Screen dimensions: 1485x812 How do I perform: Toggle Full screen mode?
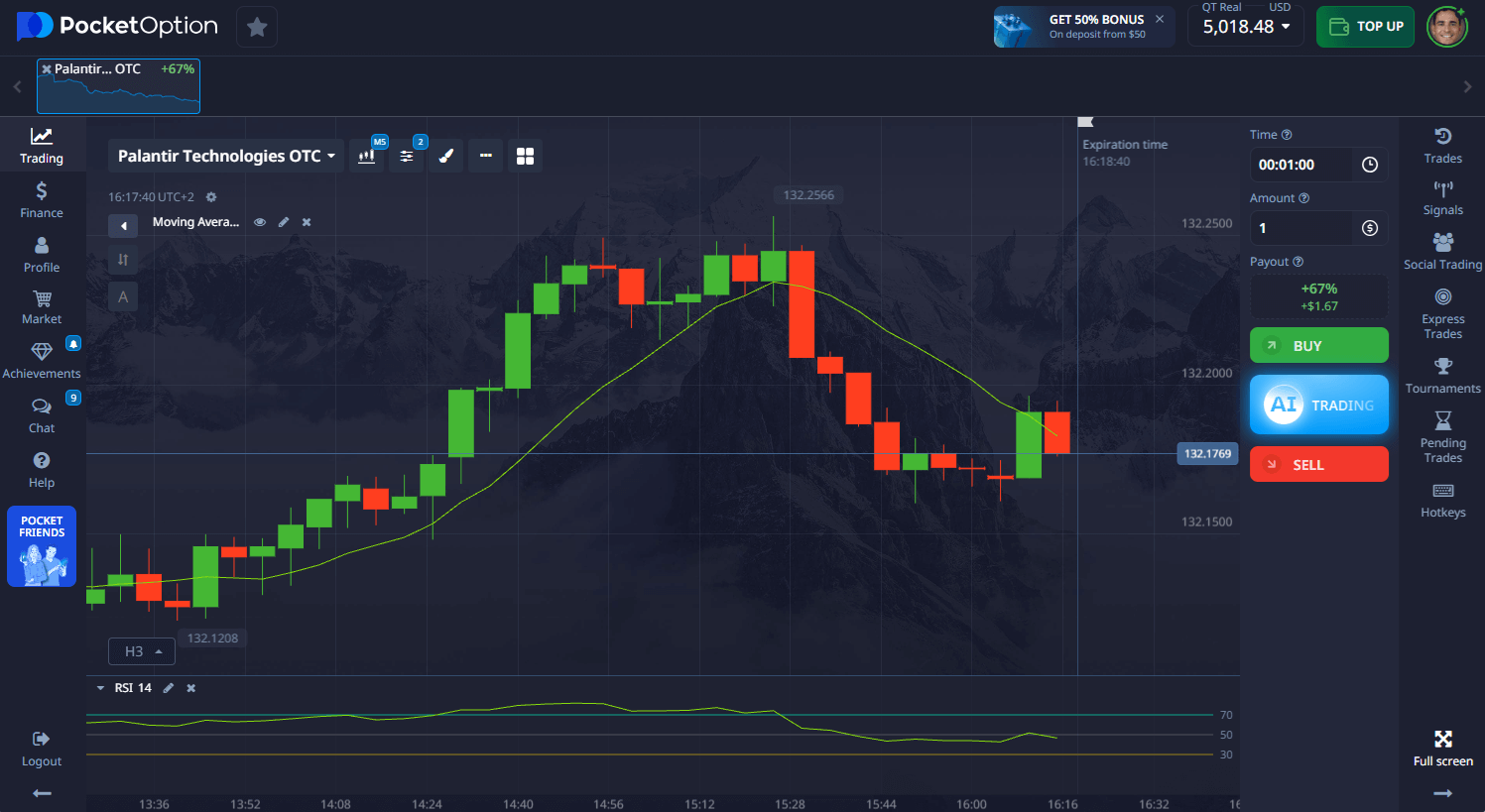click(1442, 749)
